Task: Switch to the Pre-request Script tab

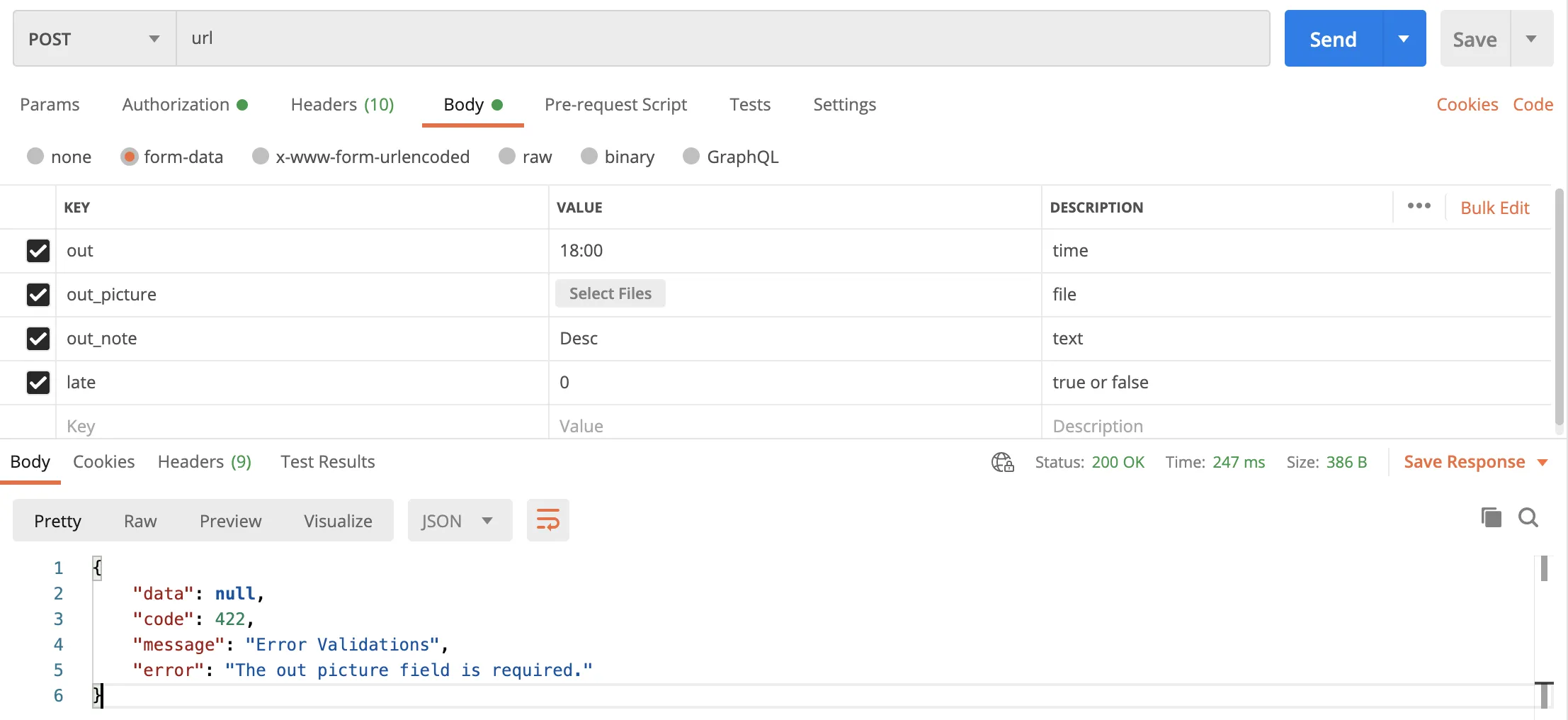Action: point(615,105)
